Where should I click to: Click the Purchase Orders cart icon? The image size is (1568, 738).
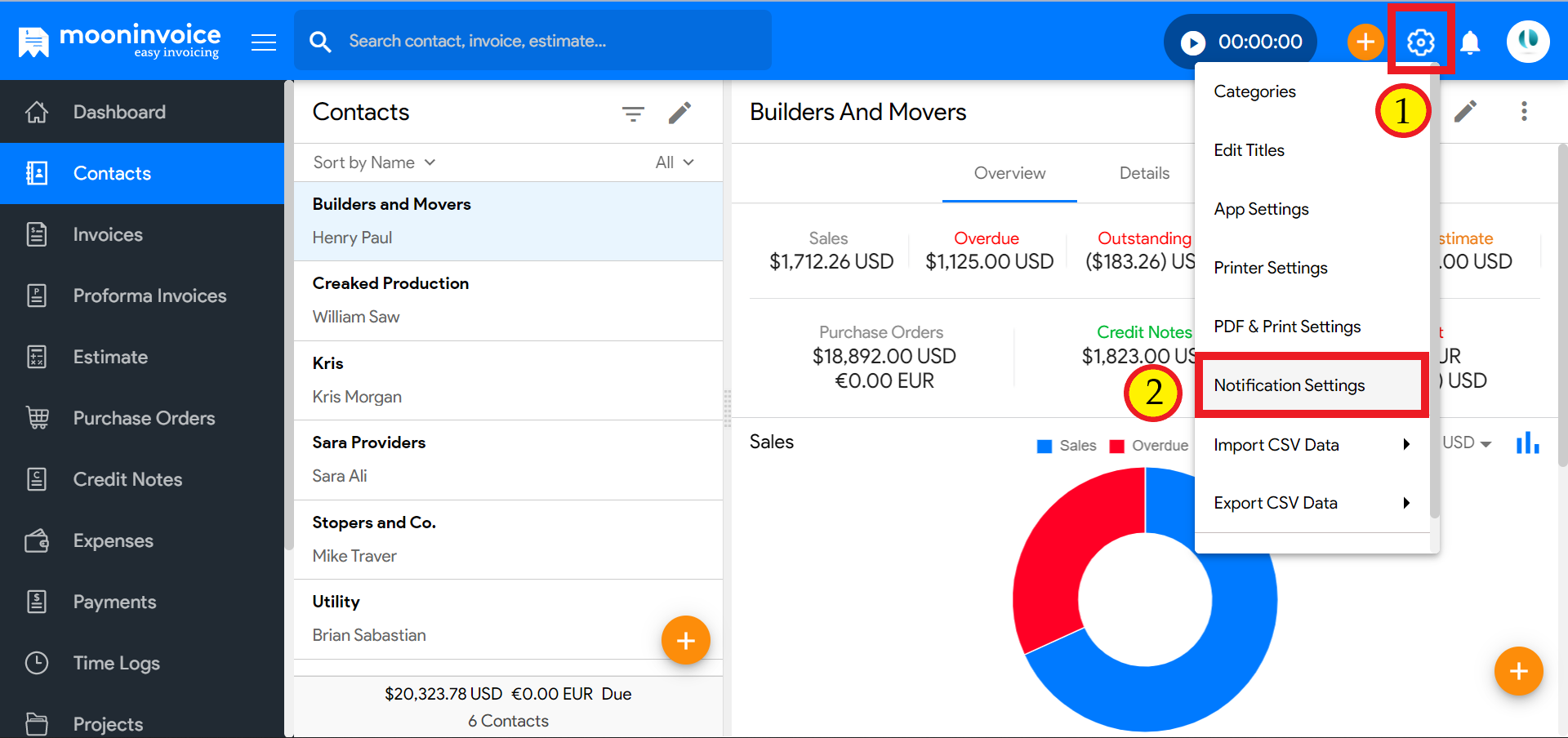pos(38,418)
